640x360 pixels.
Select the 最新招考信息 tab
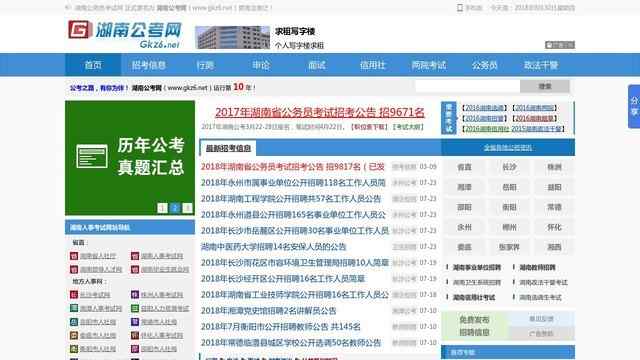tap(228, 148)
